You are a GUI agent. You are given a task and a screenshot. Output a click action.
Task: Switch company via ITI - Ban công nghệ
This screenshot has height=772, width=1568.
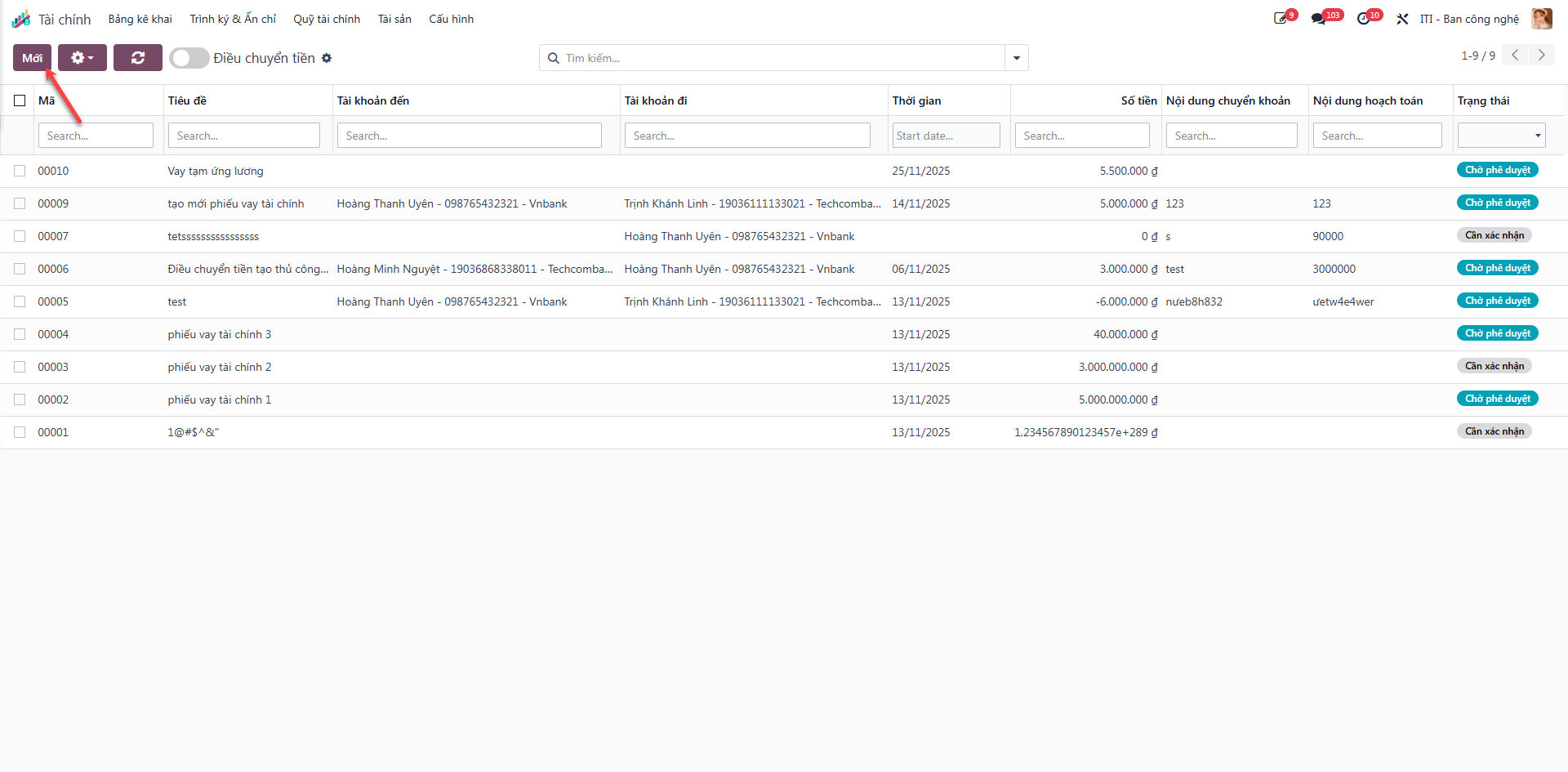click(1469, 19)
